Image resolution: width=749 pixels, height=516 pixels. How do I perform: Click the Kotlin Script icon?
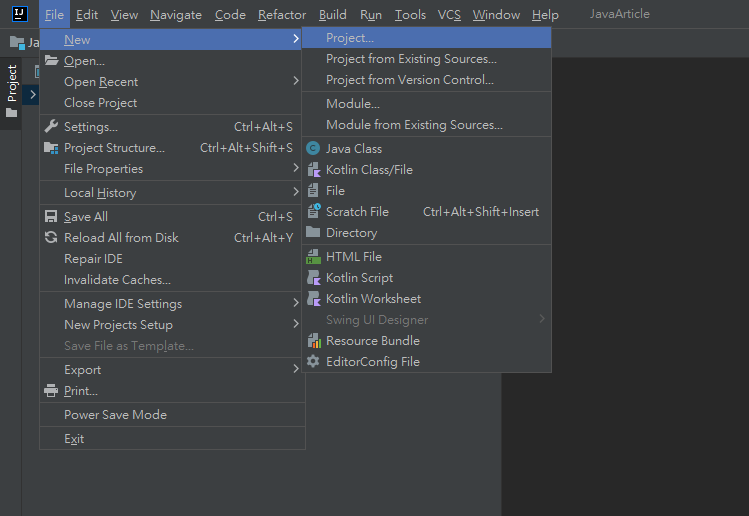pyautogui.click(x=313, y=278)
